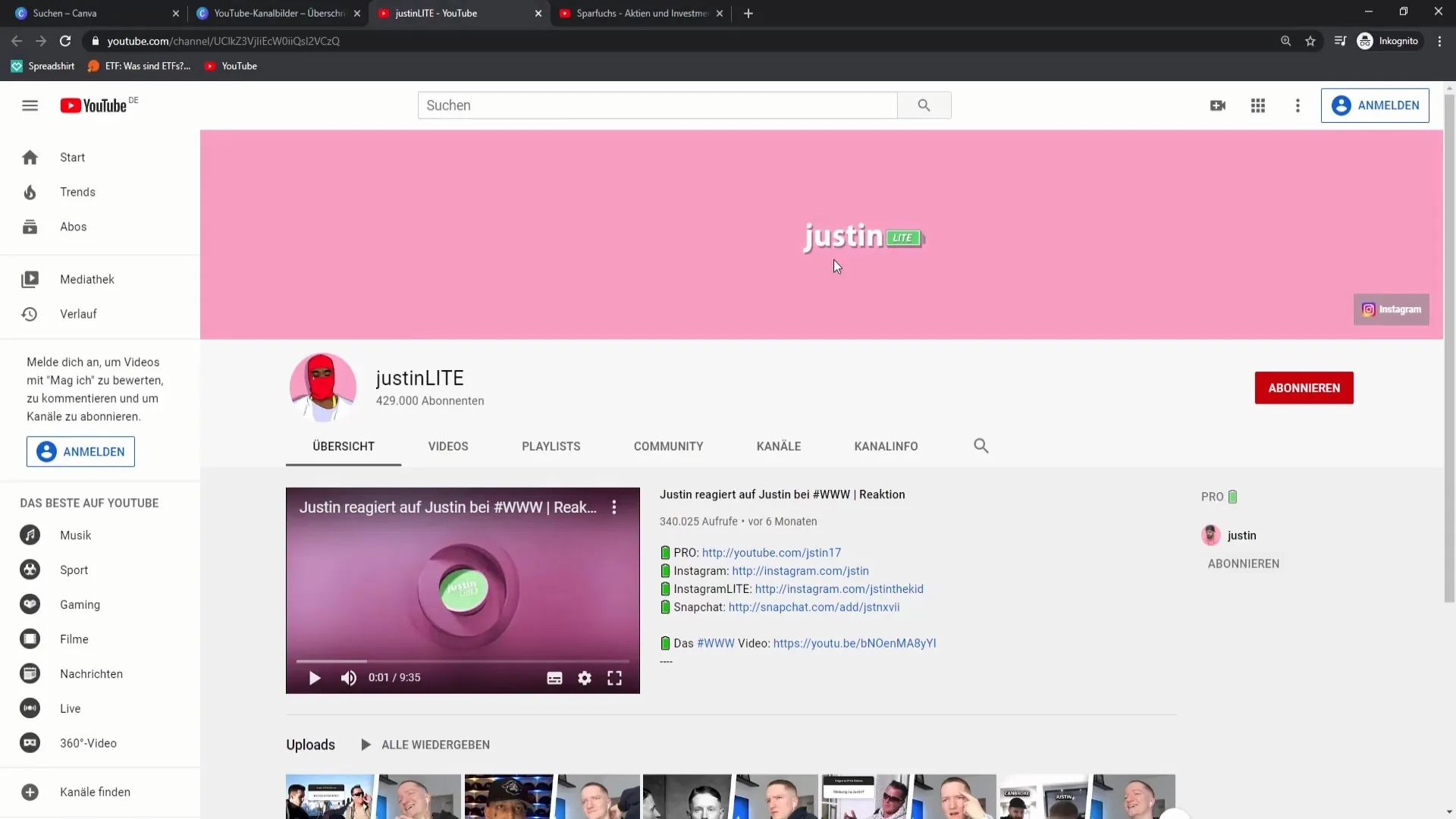Viewport: 1456px width, 819px height.
Task: Open youtube.com/jstin17 link
Action: pyautogui.click(x=771, y=553)
